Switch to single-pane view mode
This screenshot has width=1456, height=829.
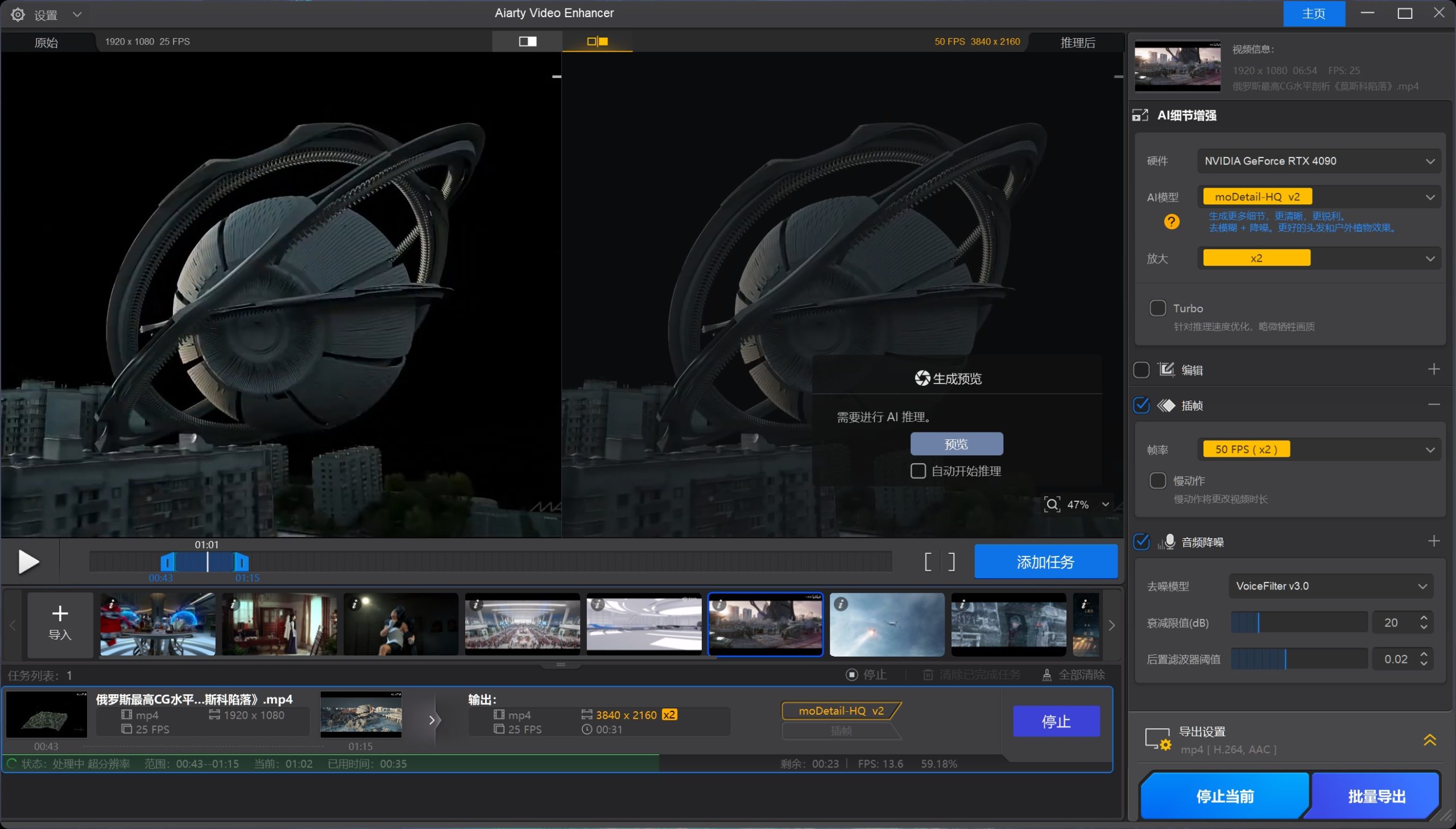527,41
